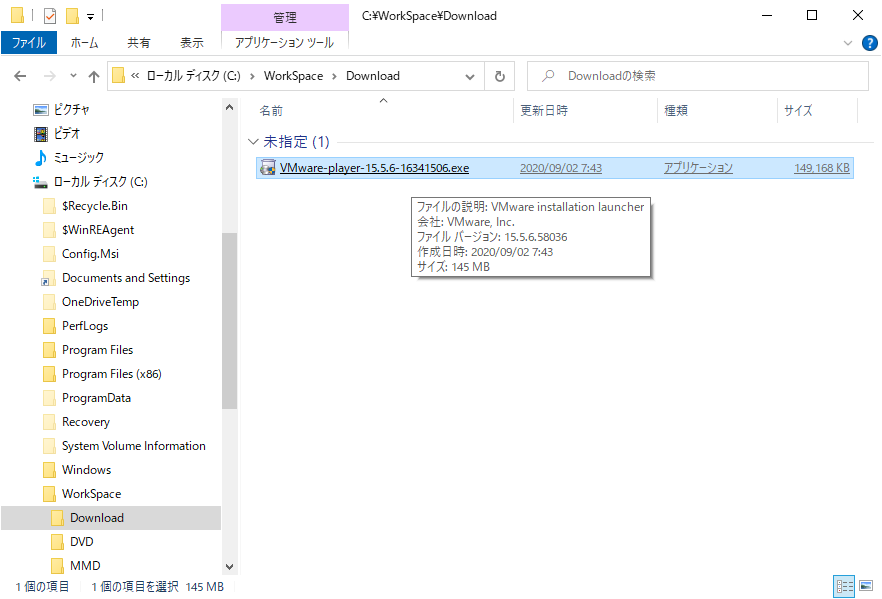Collapse the 未指定 (1) group
This screenshot has width=882, height=599.
[x=253, y=142]
